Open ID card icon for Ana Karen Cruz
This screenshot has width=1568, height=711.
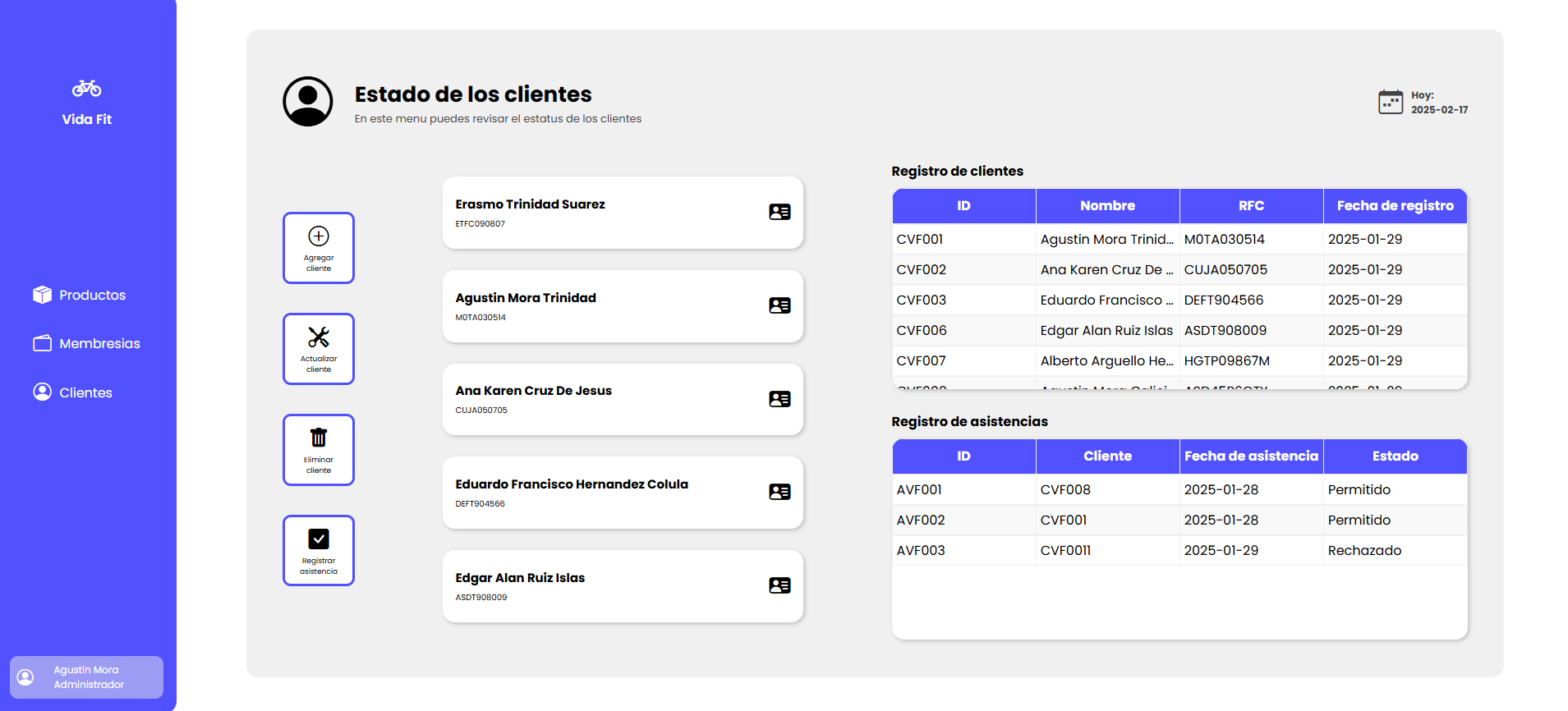(779, 399)
